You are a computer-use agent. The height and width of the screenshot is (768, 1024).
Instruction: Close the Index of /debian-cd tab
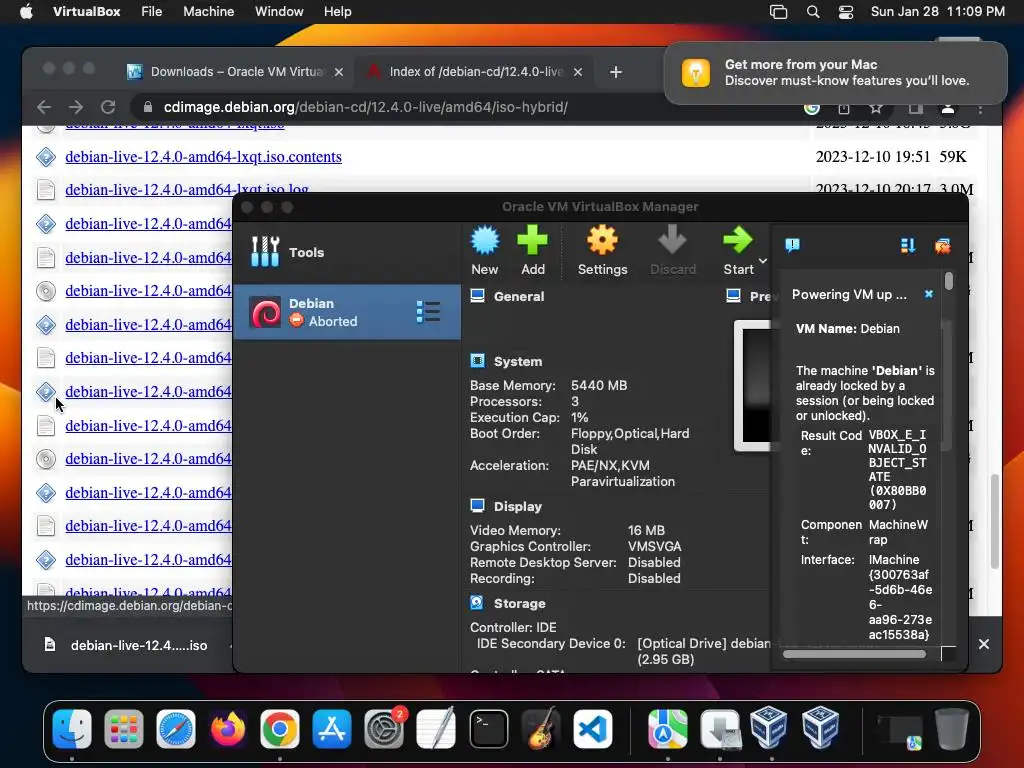(x=578, y=72)
